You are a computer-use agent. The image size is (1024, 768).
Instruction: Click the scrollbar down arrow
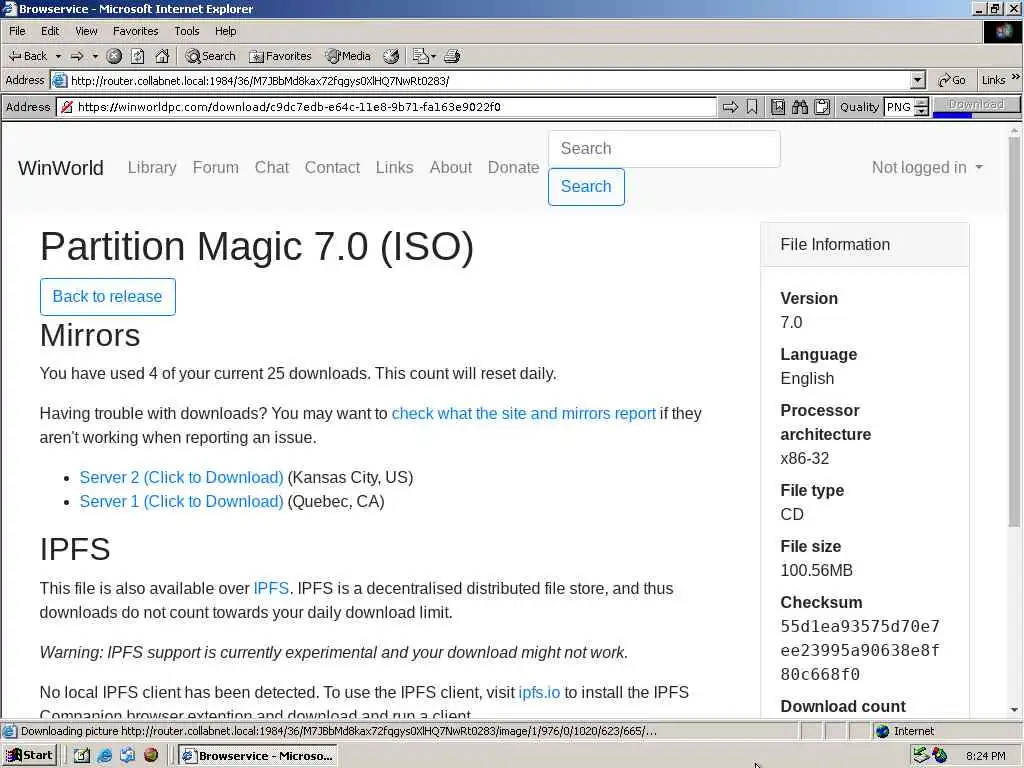[x=1014, y=710]
